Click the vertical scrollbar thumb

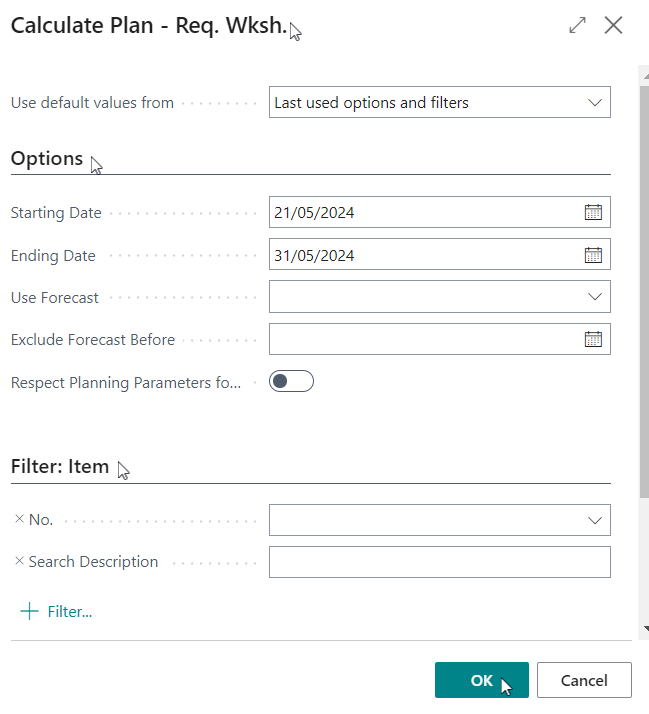coord(644,291)
